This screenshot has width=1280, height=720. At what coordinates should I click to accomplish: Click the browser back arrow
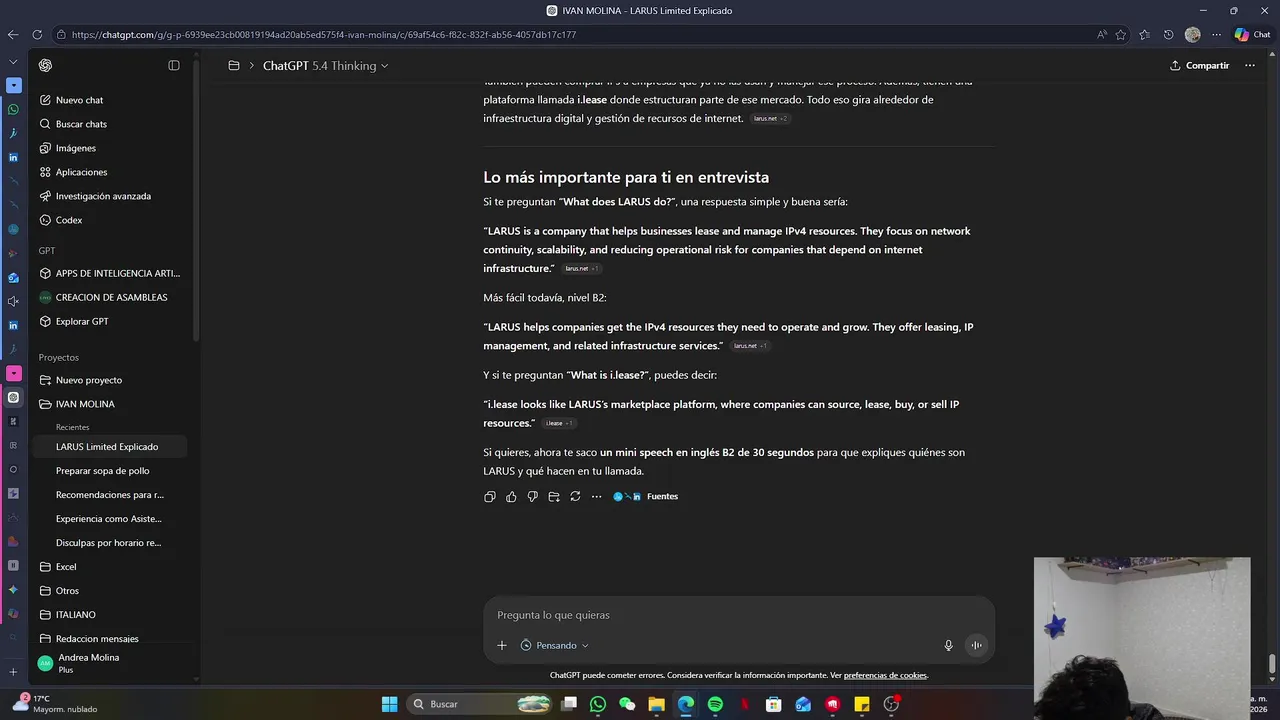coord(13,34)
